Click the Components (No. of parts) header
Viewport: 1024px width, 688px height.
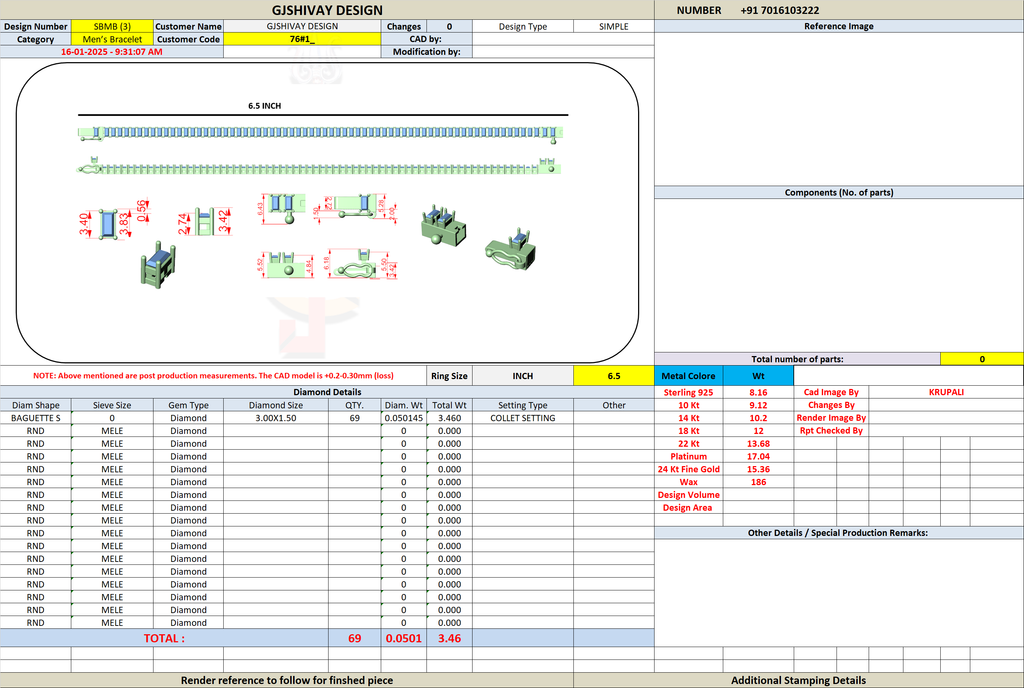[x=839, y=193]
